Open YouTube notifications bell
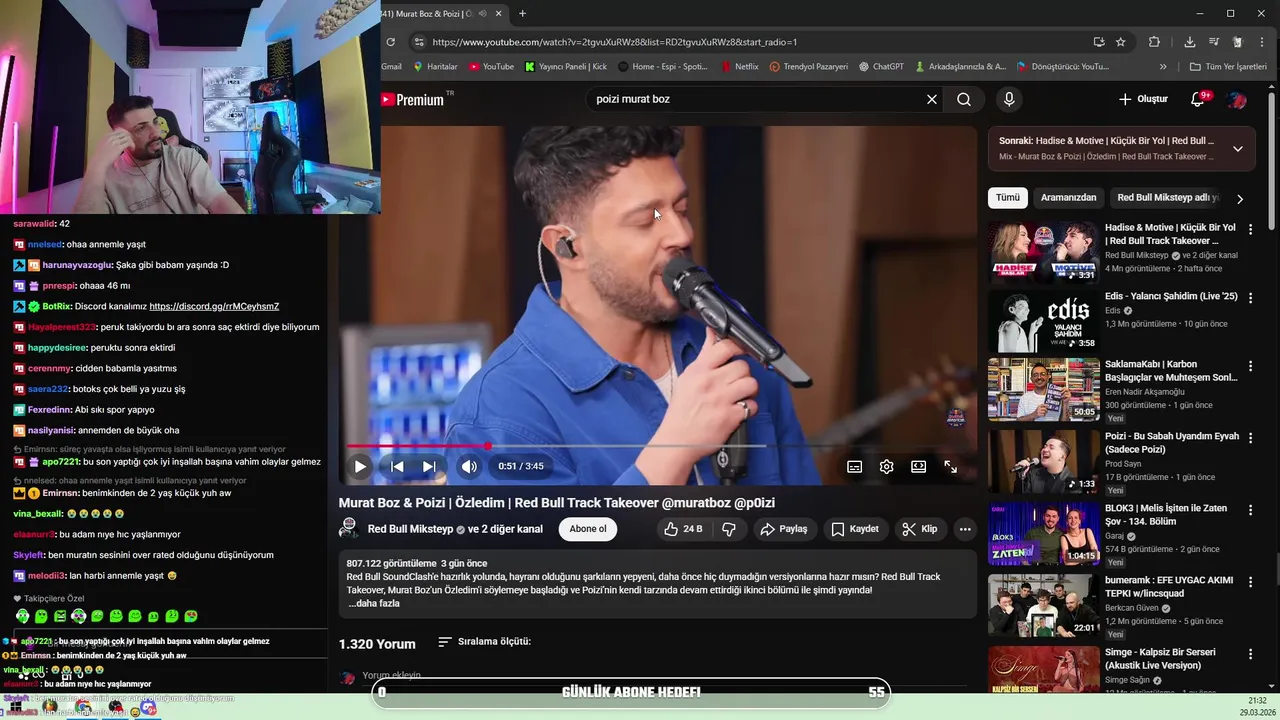Viewport: 1280px width, 720px height. coord(1198,99)
